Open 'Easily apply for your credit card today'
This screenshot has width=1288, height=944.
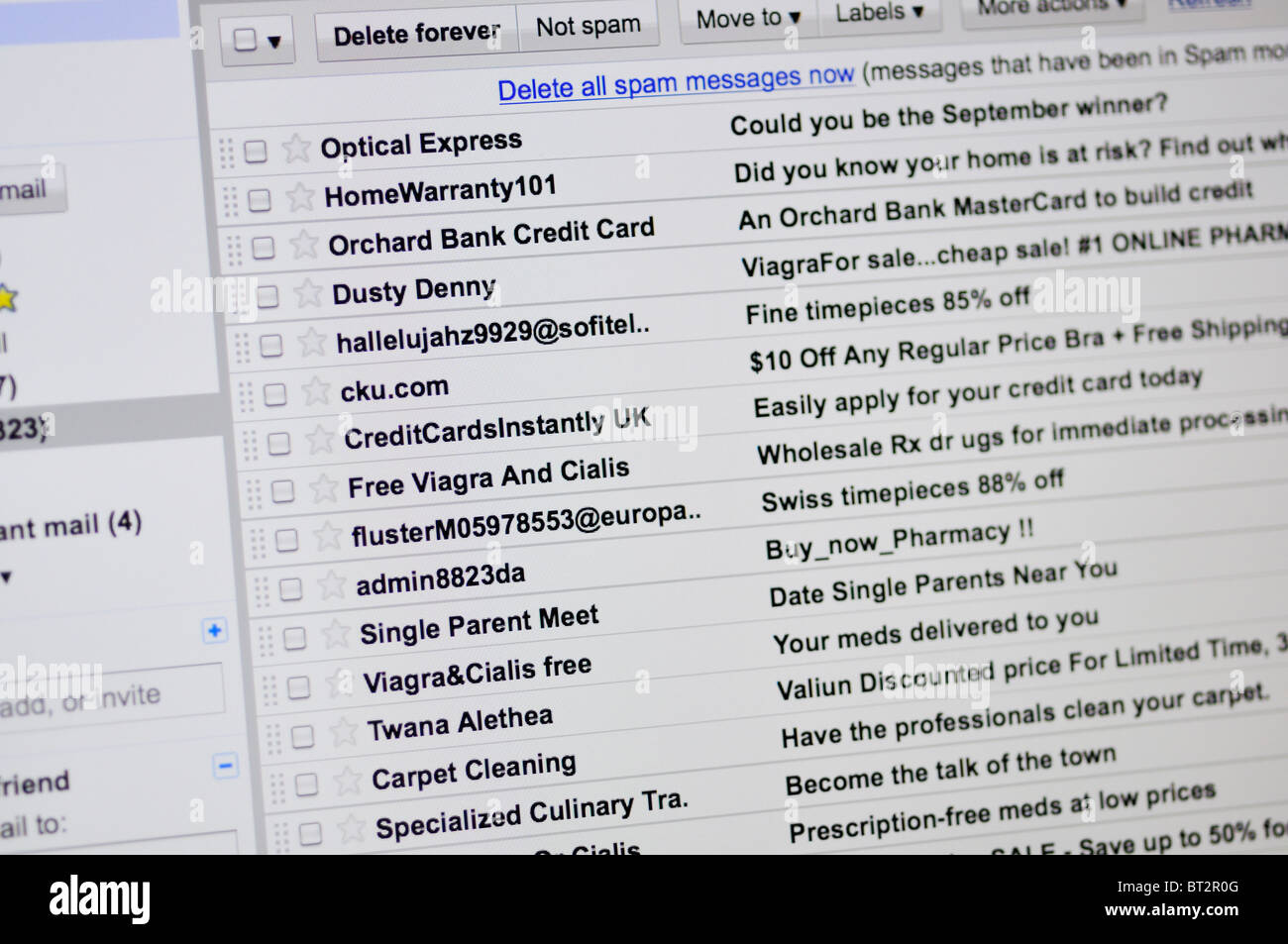(x=978, y=392)
